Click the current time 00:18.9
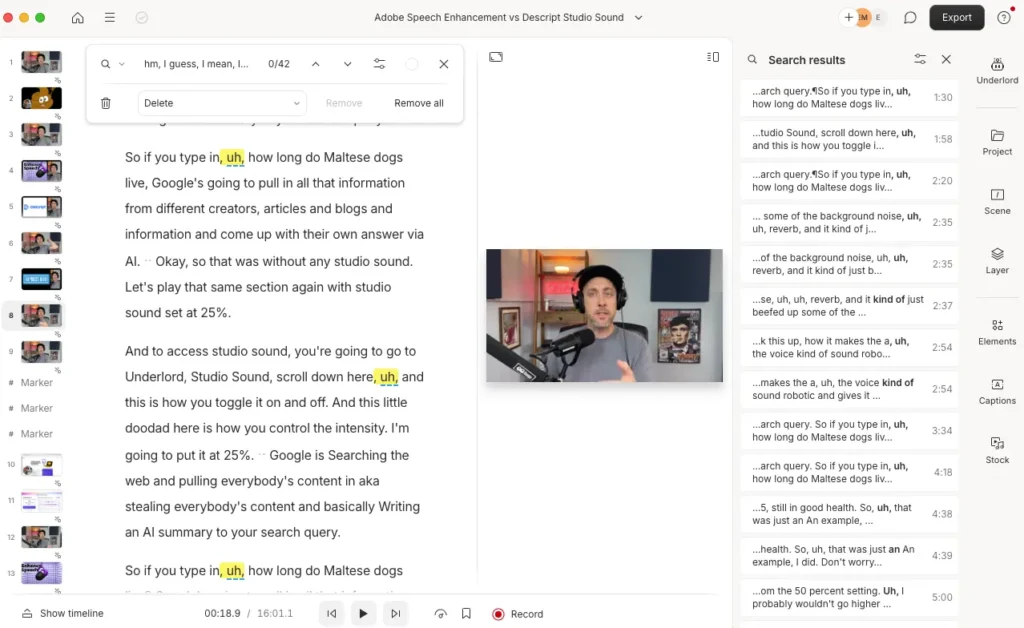The height and width of the screenshot is (628, 1024). click(x=222, y=614)
